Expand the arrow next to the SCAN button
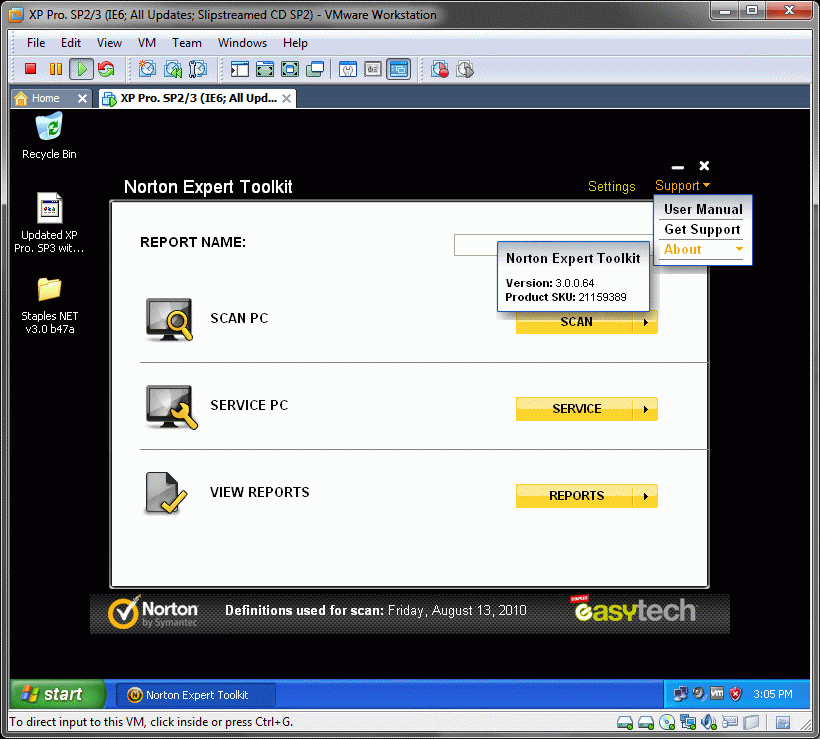The width and height of the screenshot is (820, 739). pyautogui.click(x=646, y=322)
